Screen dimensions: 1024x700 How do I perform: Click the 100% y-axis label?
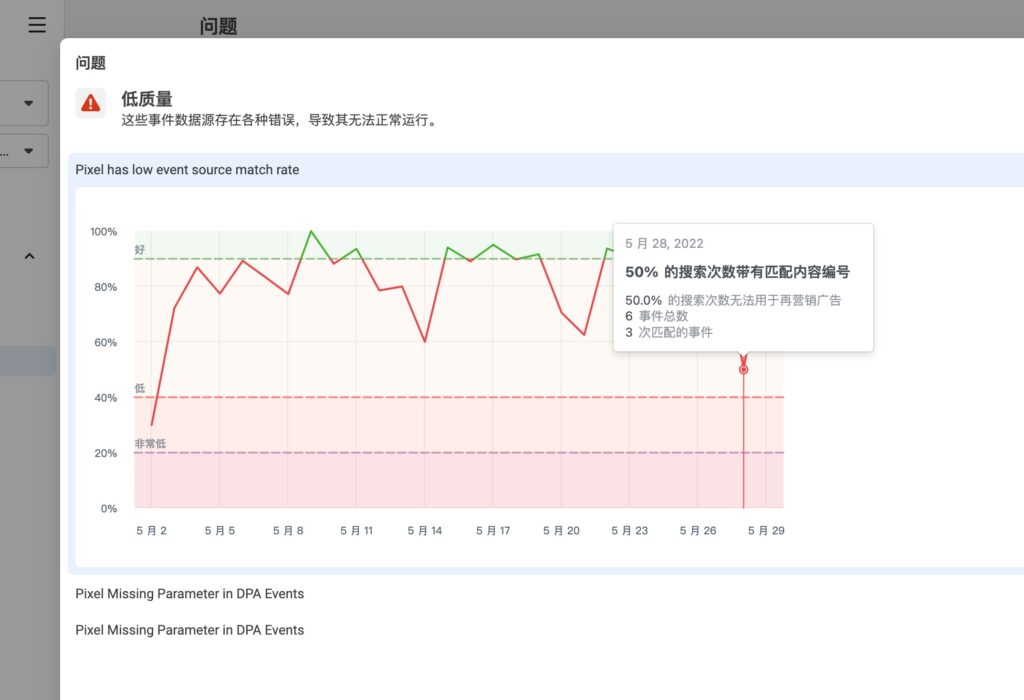pos(104,229)
